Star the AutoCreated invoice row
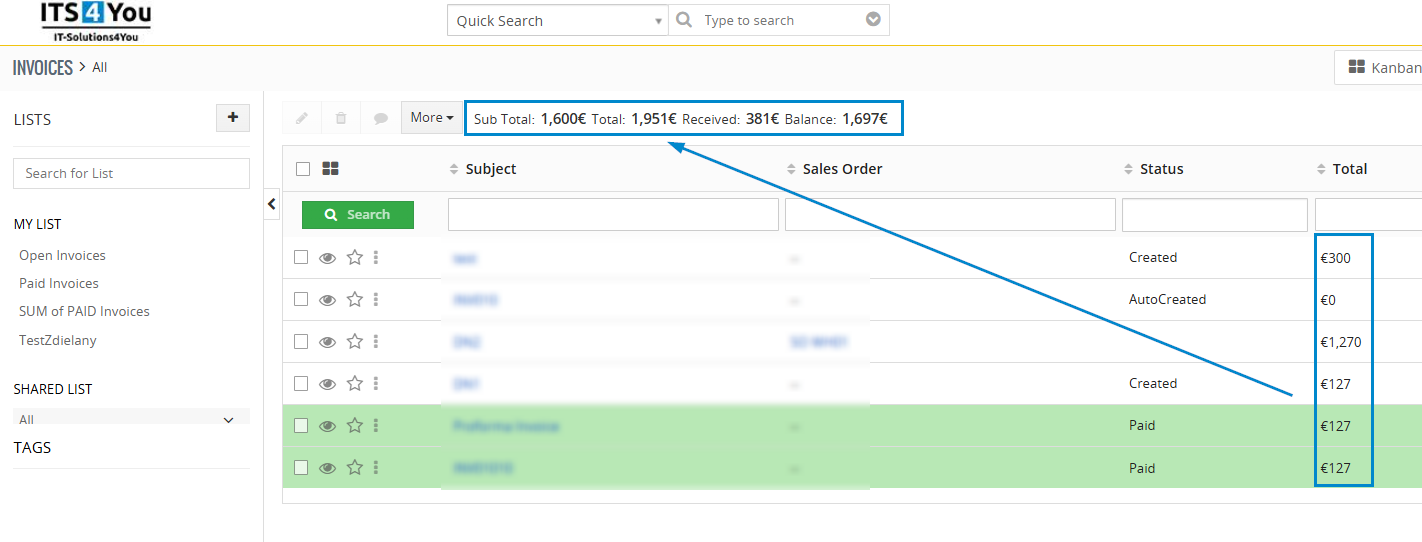Image resolution: width=1422 pixels, height=542 pixels. pos(354,300)
